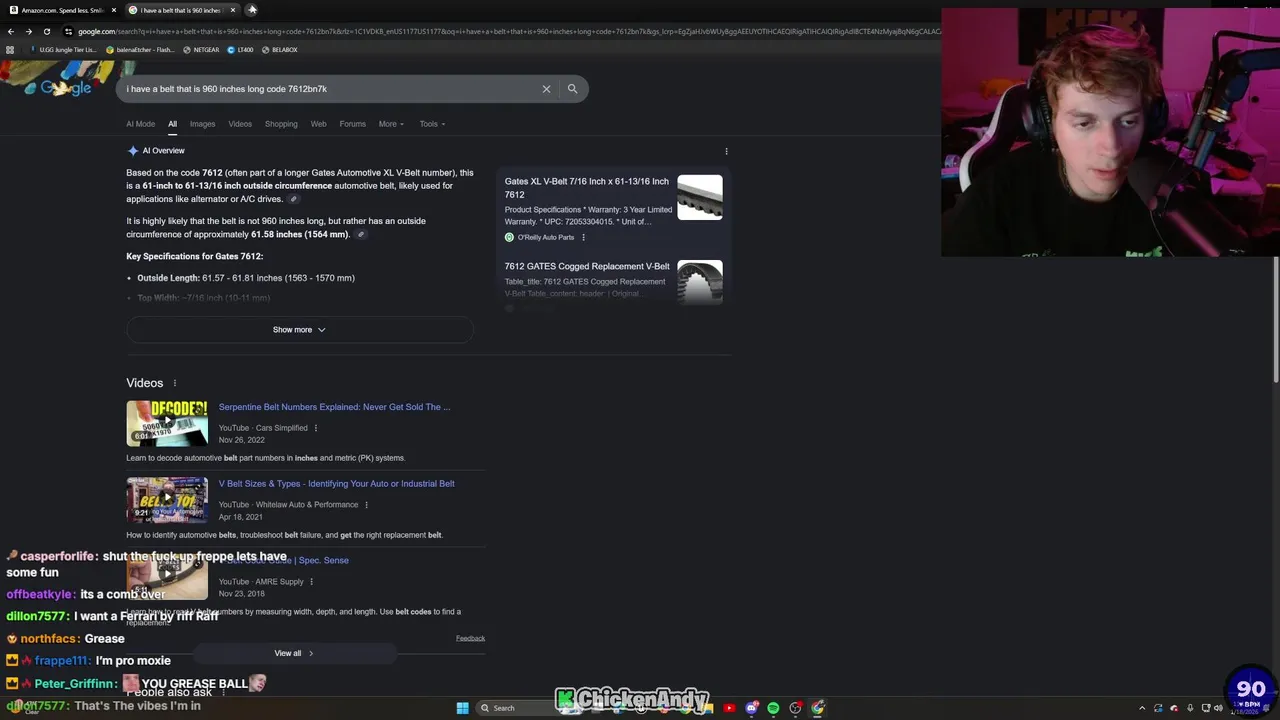Show hidden system tray icons chevron
The height and width of the screenshot is (720, 1280).
1142,708
